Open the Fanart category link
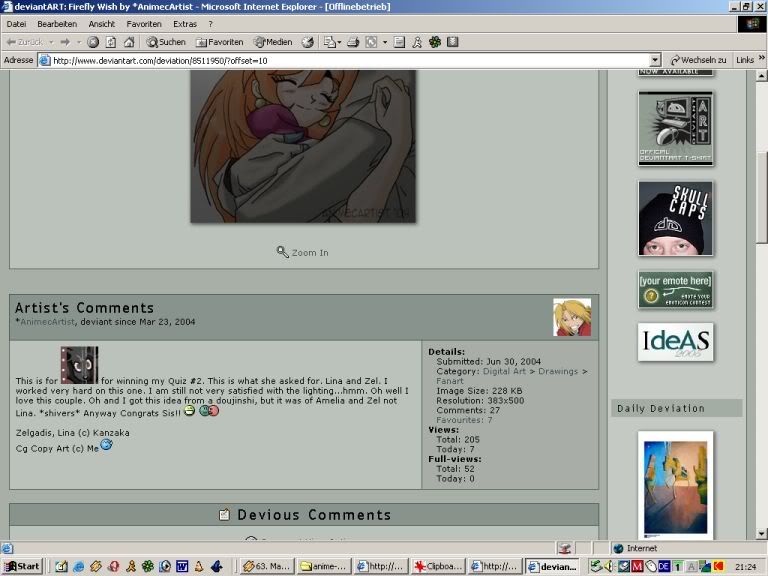This screenshot has width=768, height=576. pyautogui.click(x=450, y=381)
